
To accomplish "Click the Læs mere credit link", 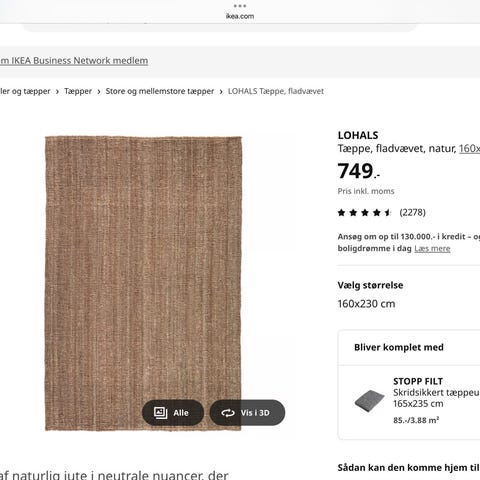I will pos(432,248).
